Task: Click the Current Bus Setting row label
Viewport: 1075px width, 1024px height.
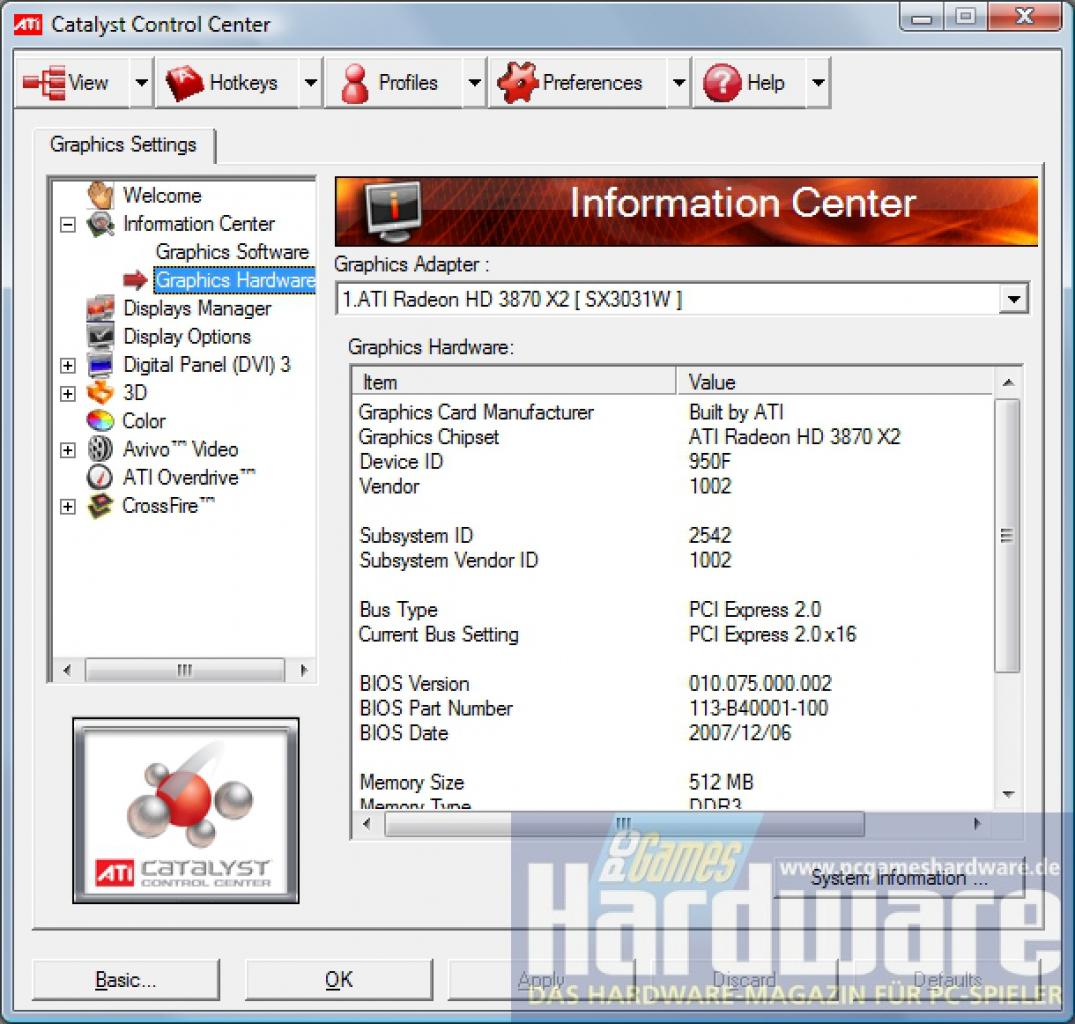Action: (x=439, y=634)
